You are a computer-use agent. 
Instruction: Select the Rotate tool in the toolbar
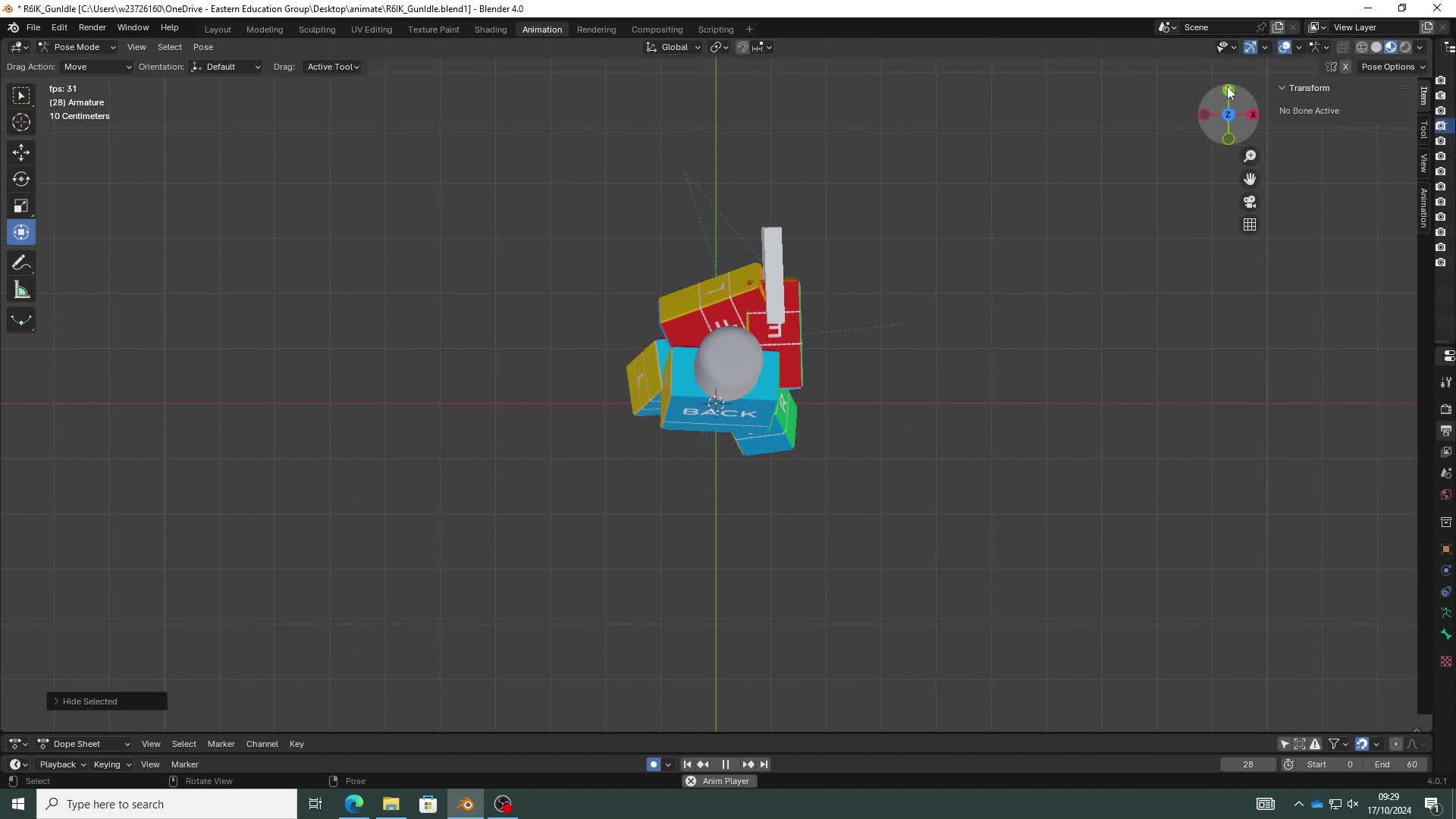point(21,180)
